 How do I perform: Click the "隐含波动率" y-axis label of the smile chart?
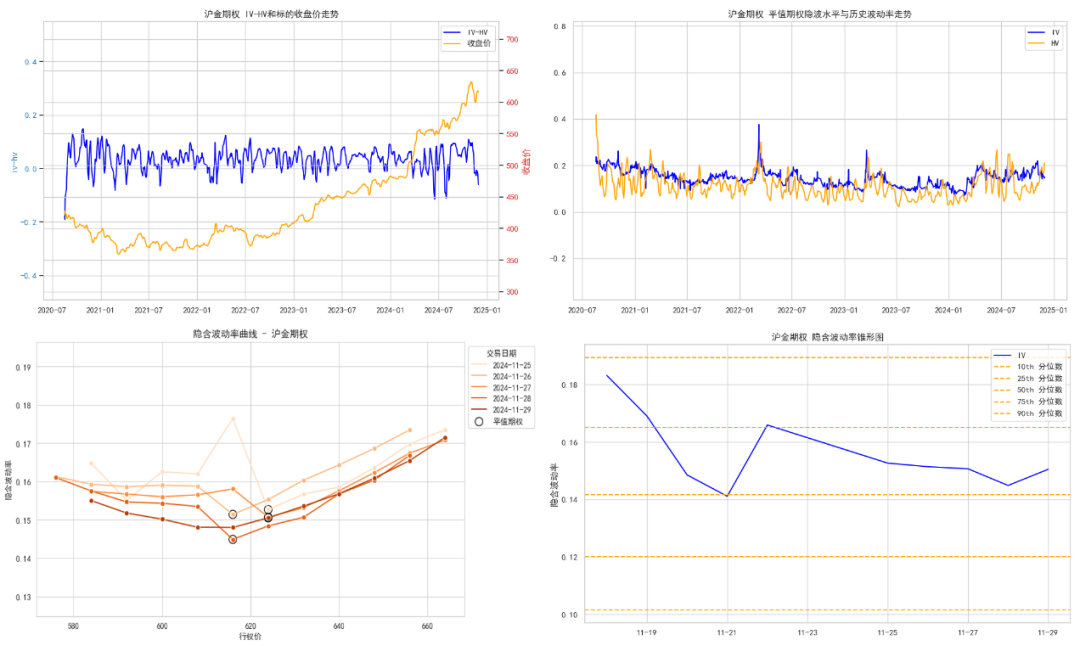pos(9,479)
